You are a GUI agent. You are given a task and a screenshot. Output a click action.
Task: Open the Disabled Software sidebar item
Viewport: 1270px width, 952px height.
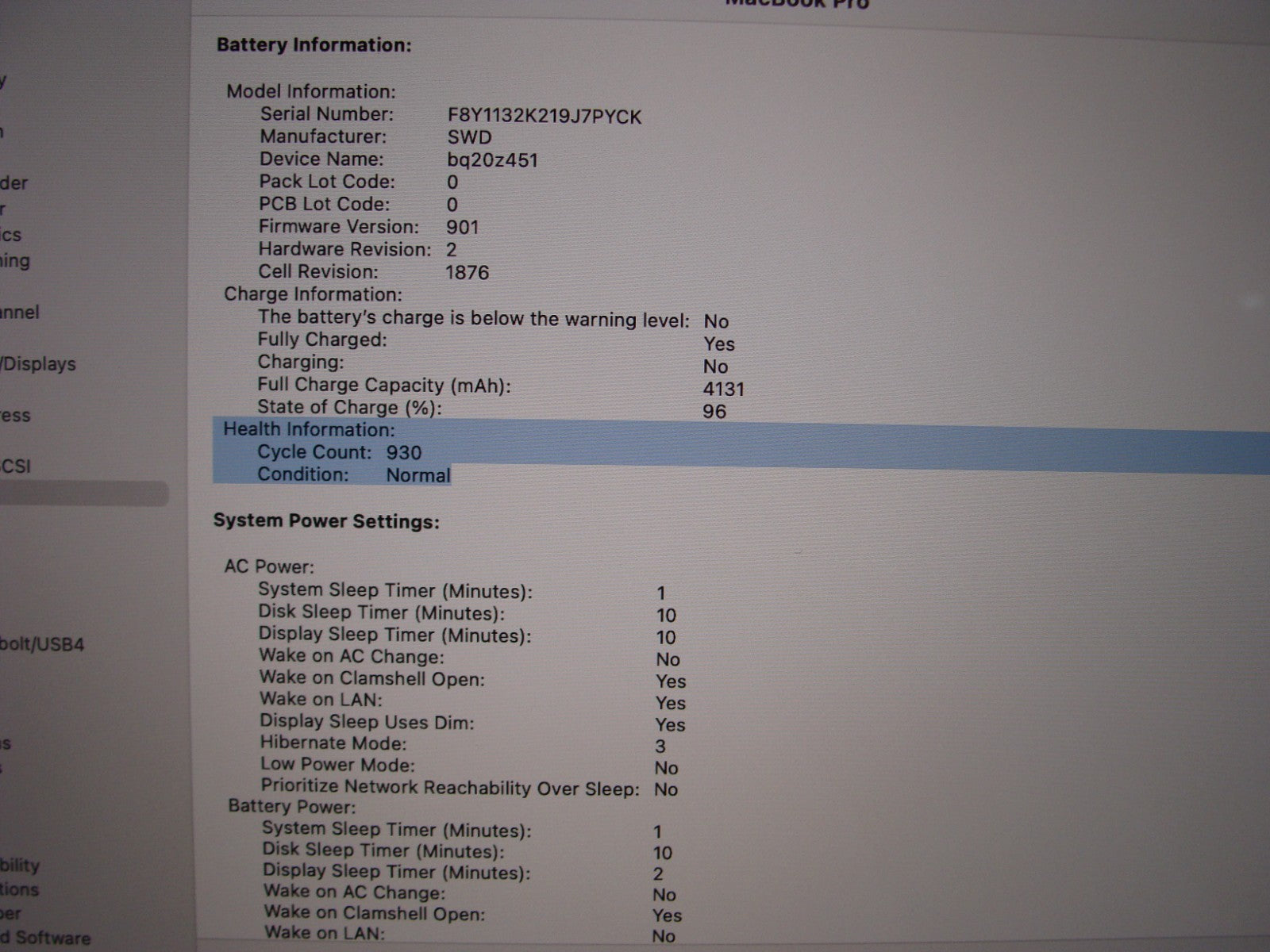45,938
